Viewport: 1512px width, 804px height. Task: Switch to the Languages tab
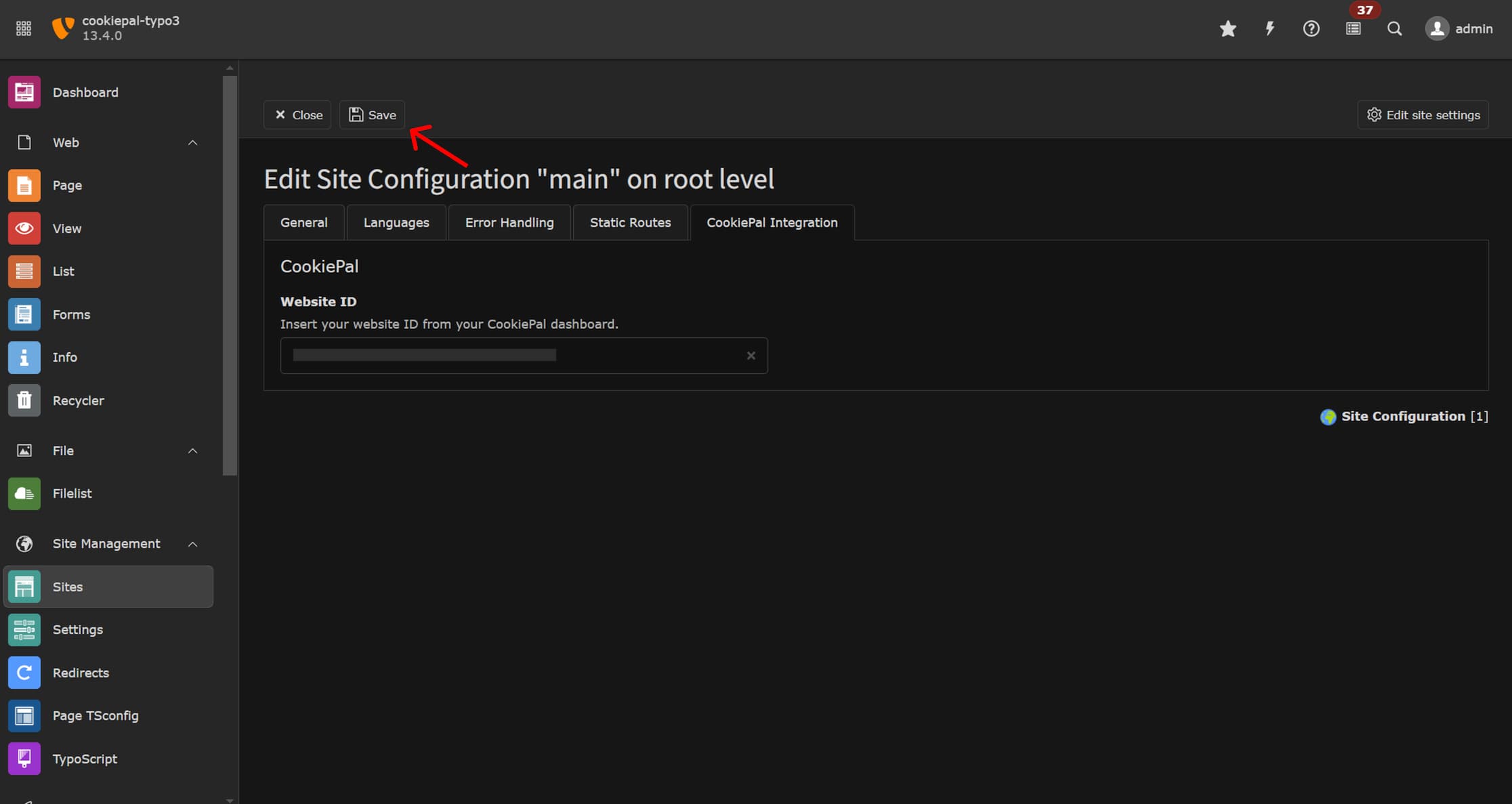[x=396, y=222]
